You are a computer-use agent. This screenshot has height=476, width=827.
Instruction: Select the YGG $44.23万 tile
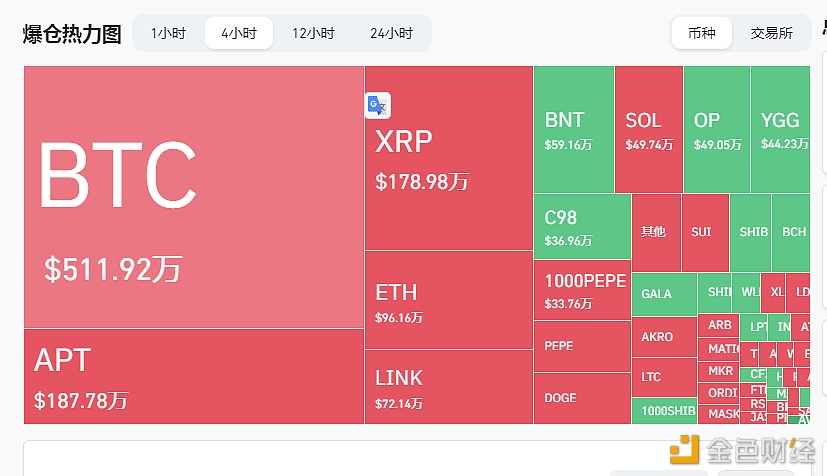pos(781,129)
